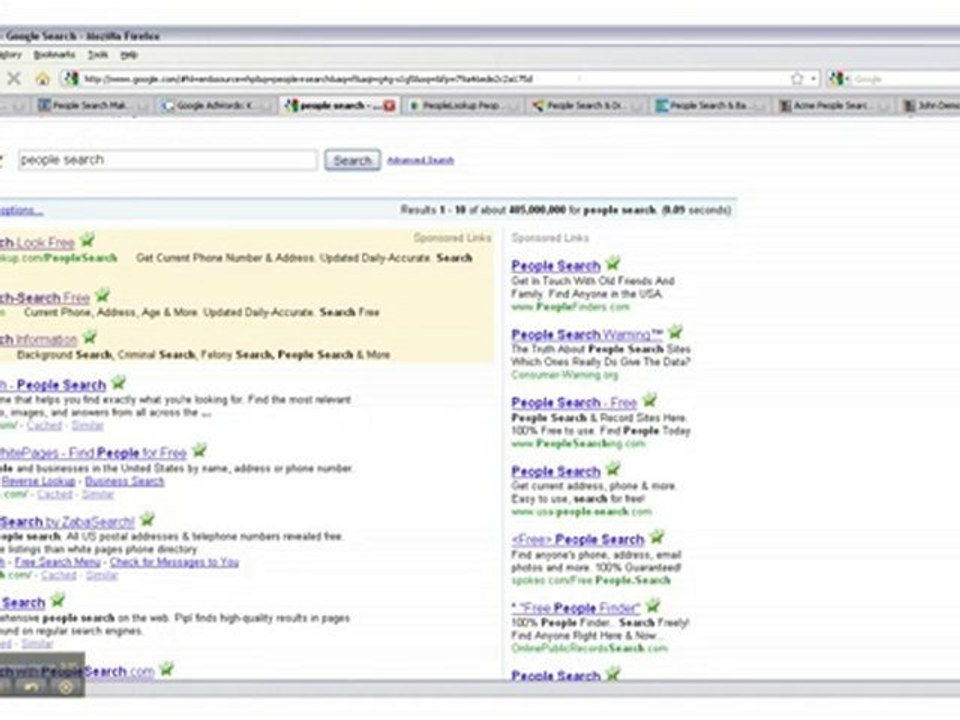Open the Similar link under ZabaSearch result

102,575
